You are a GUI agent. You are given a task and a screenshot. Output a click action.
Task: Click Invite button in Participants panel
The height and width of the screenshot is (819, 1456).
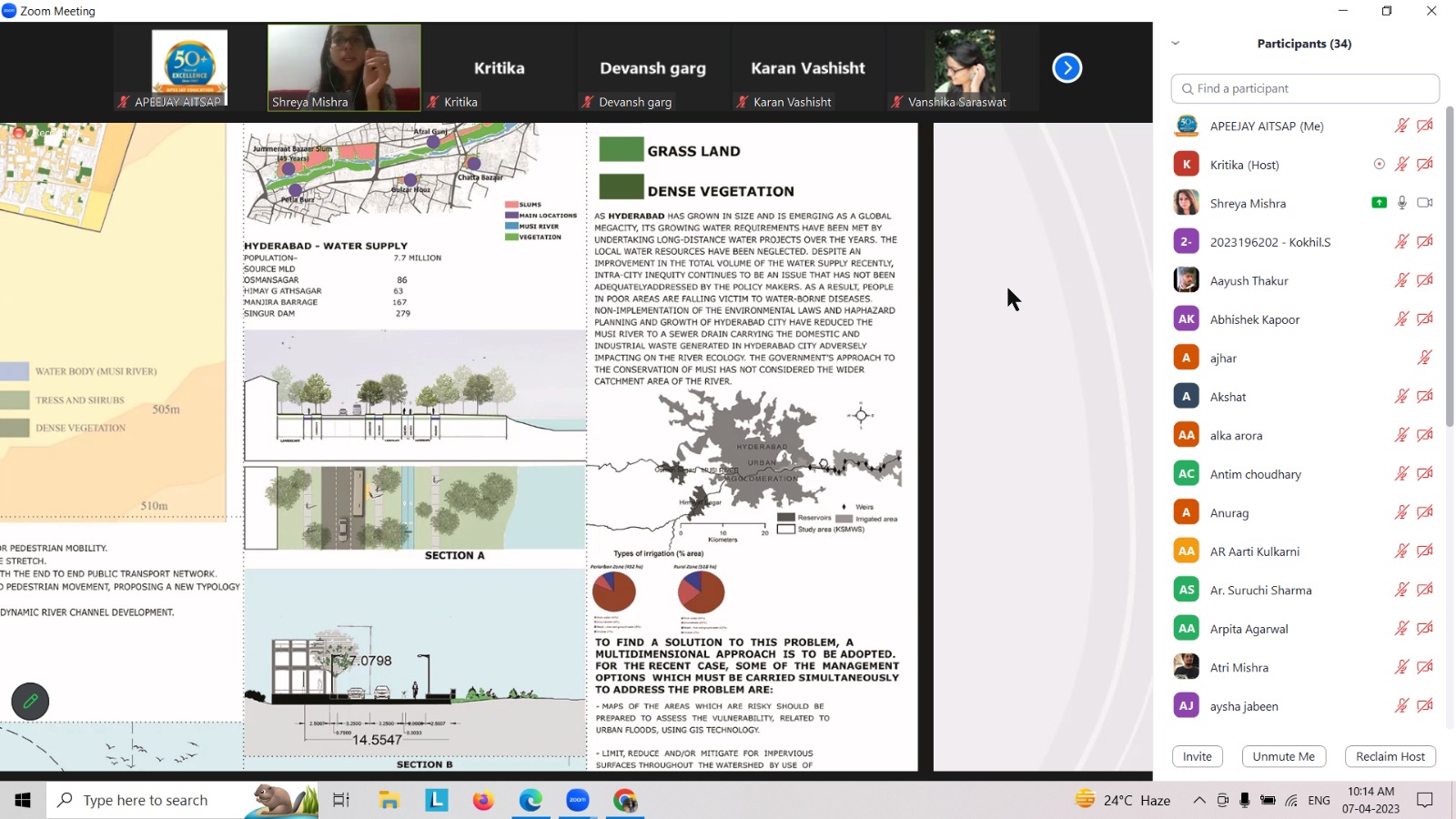pos(1197,756)
